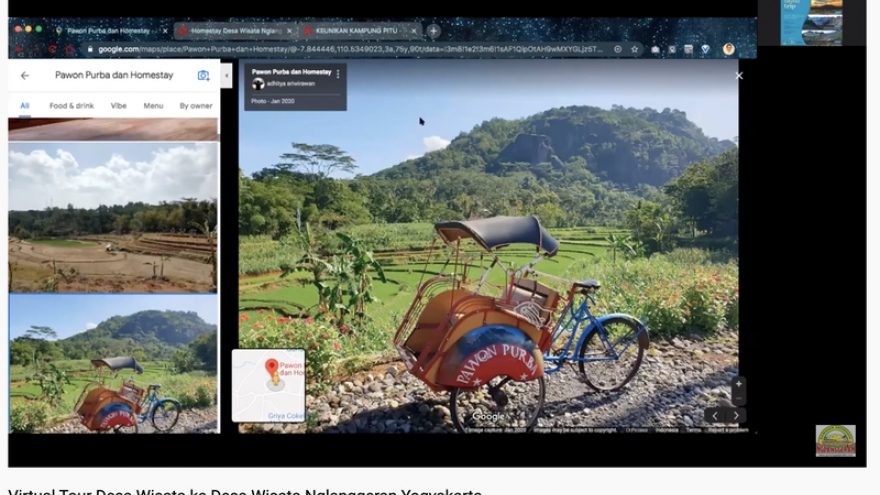Screen dimensions: 880x495
Task: Open video thumbnail in top-right corner
Action: (812, 22)
